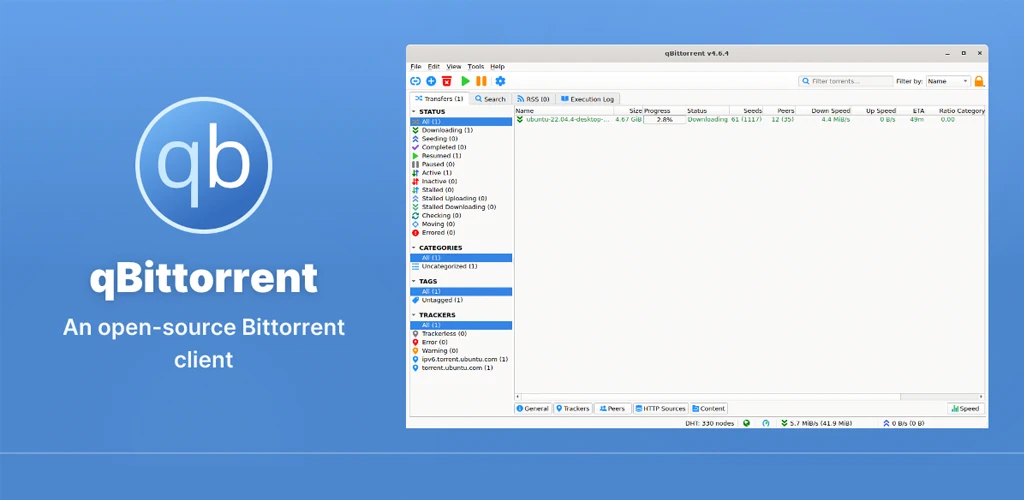Click the orange lock UI icon

click(979, 82)
